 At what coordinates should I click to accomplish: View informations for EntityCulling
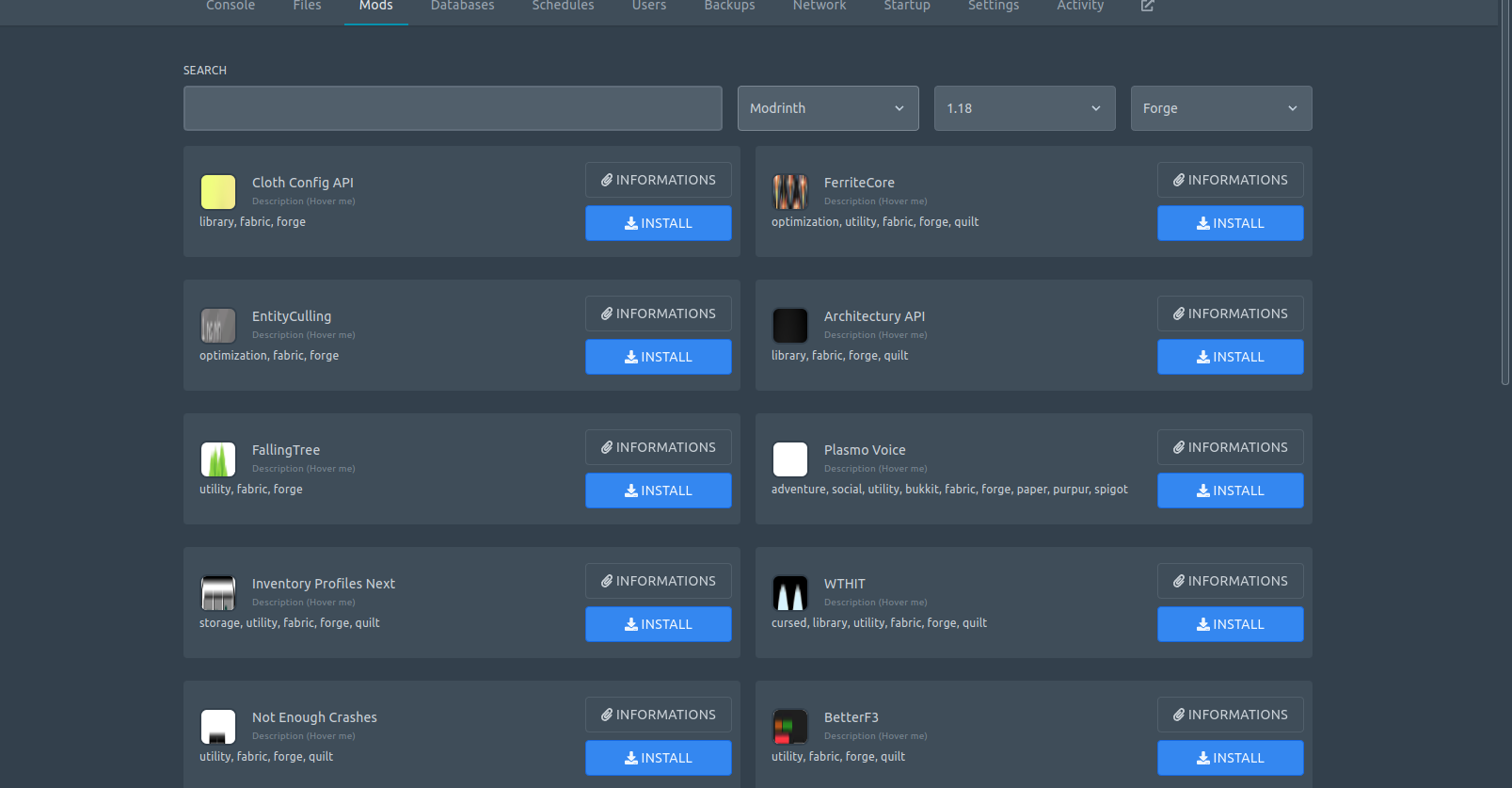pyautogui.click(x=659, y=314)
